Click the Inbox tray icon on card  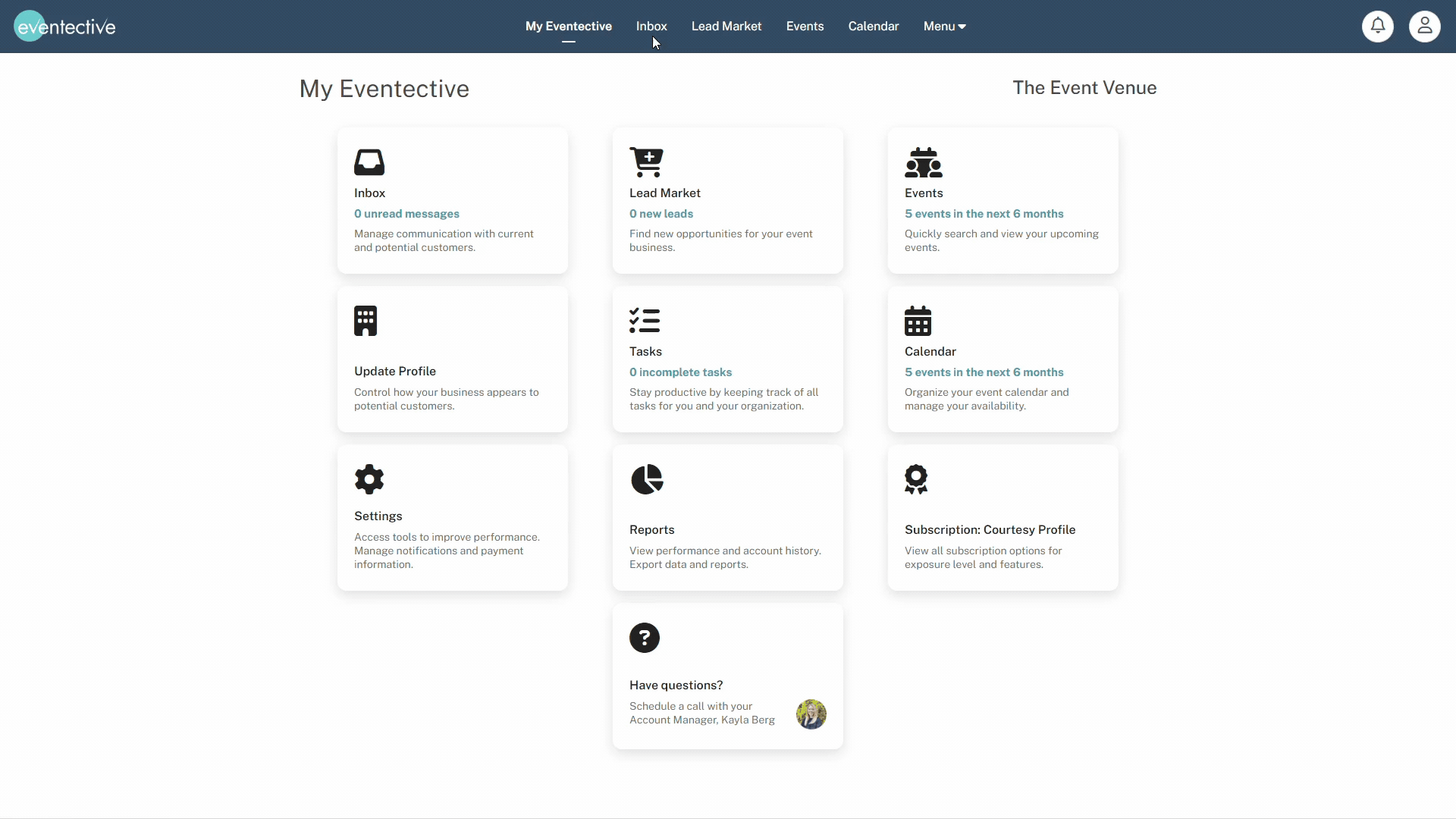pyautogui.click(x=369, y=162)
